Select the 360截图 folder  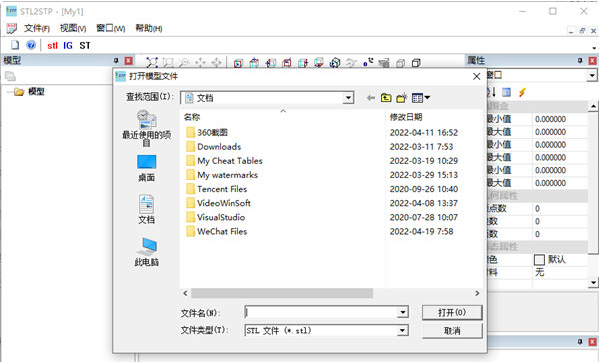click(x=207, y=133)
